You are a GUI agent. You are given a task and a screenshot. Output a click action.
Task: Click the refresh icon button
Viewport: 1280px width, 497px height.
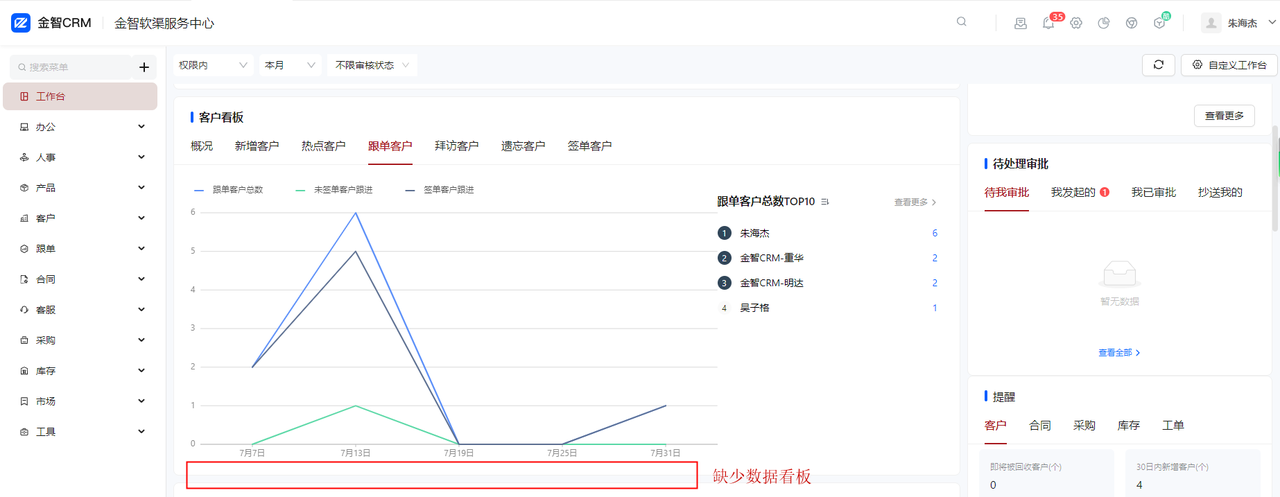[1158, 65]
